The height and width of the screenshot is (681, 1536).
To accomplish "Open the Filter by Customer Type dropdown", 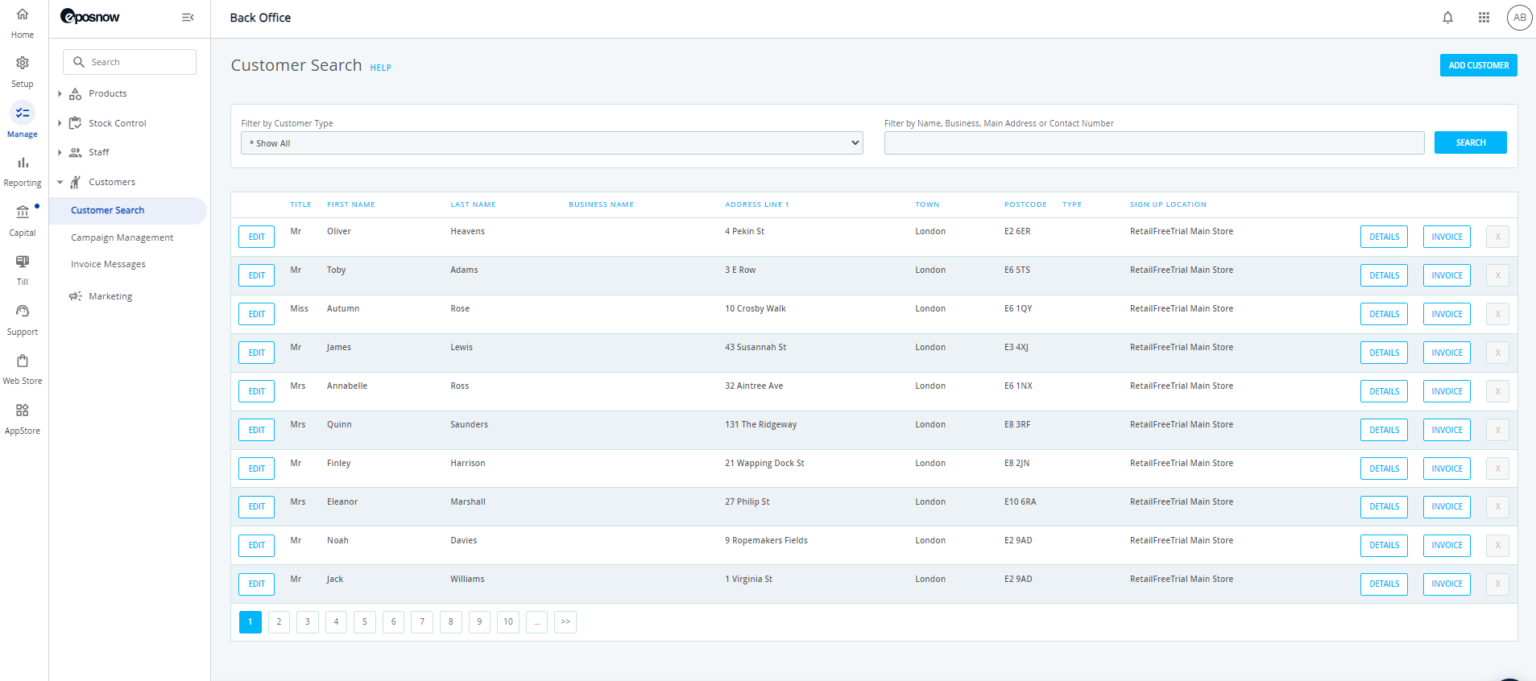I will [551, 143].
